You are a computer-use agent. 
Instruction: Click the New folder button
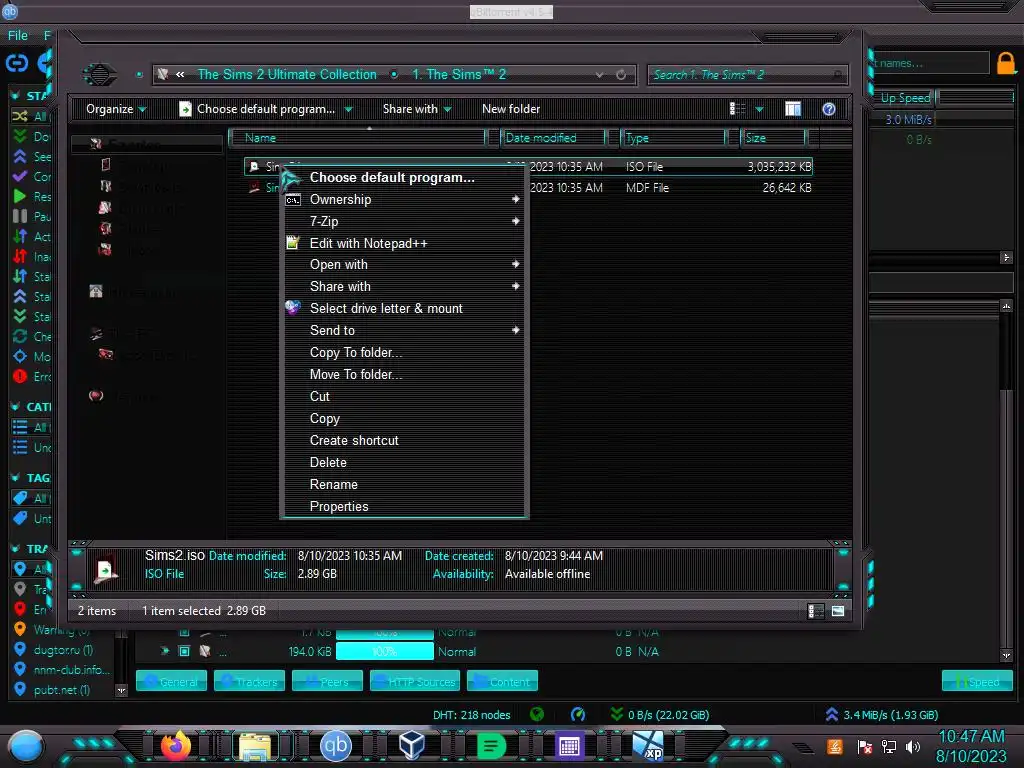(511, 109)
